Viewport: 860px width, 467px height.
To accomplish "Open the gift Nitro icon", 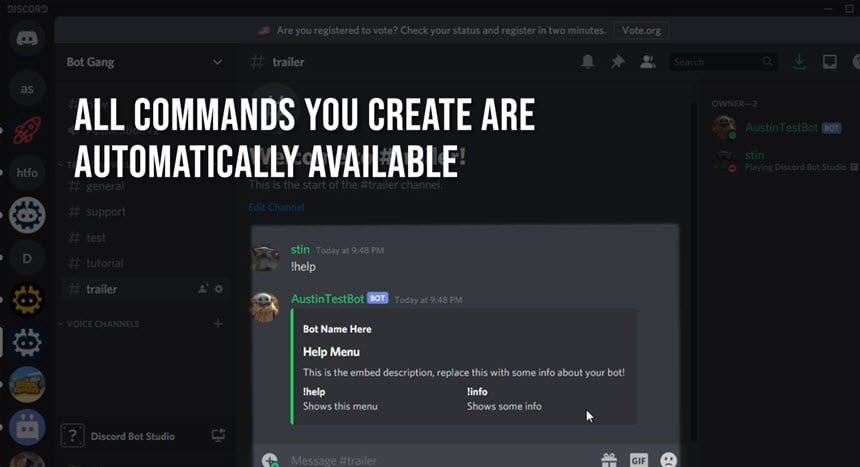I will [609, 460].
